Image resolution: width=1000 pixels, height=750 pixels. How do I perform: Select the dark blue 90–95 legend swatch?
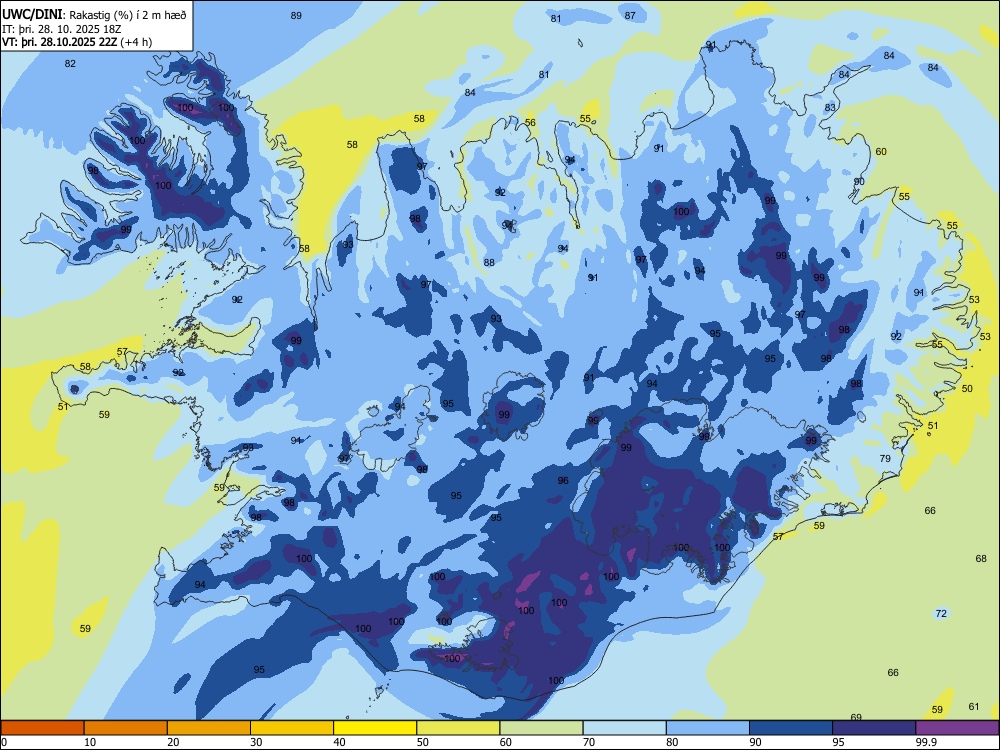point(791,728)
